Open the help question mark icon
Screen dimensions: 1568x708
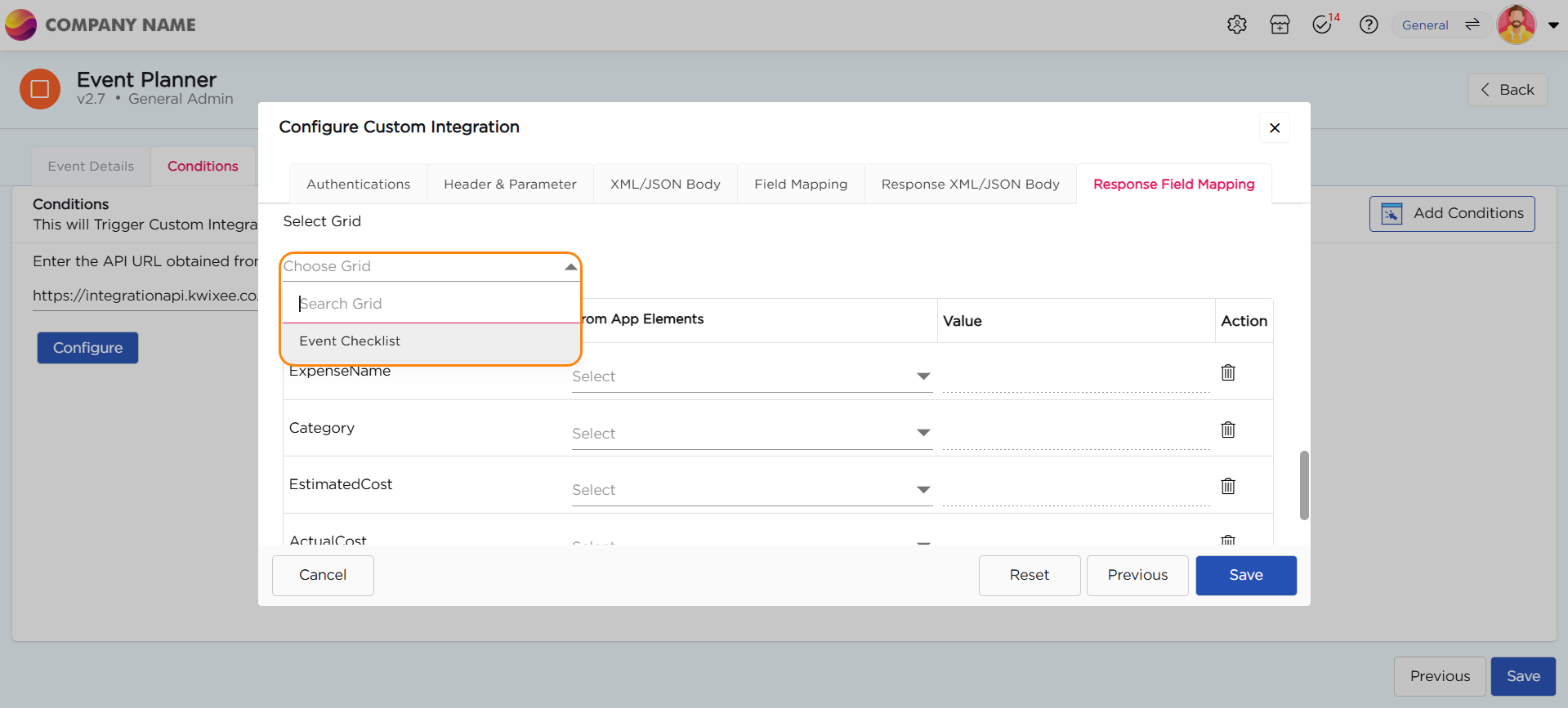tap(1369, 25)
